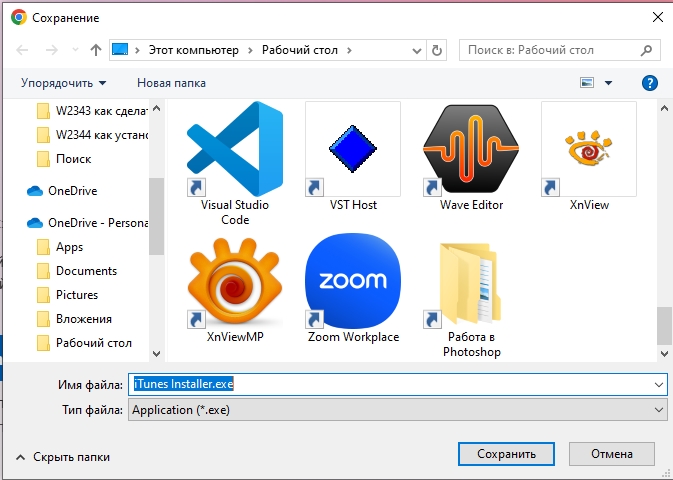Open the recent locations dropdown arrow
The image size is (673, 480).
[75, 50]
